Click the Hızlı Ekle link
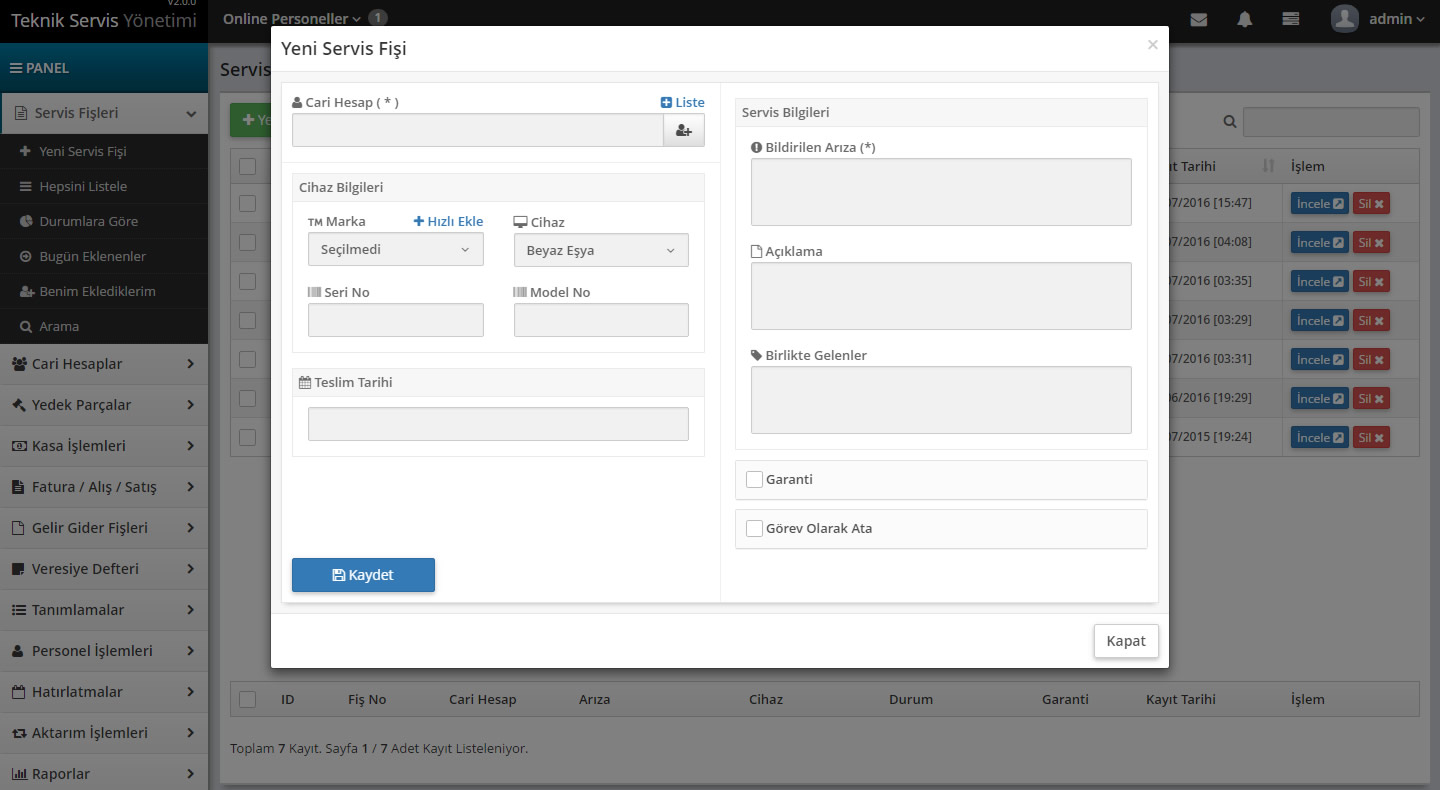The height and width of the screenshot is (790, 1440). [448, 221]
